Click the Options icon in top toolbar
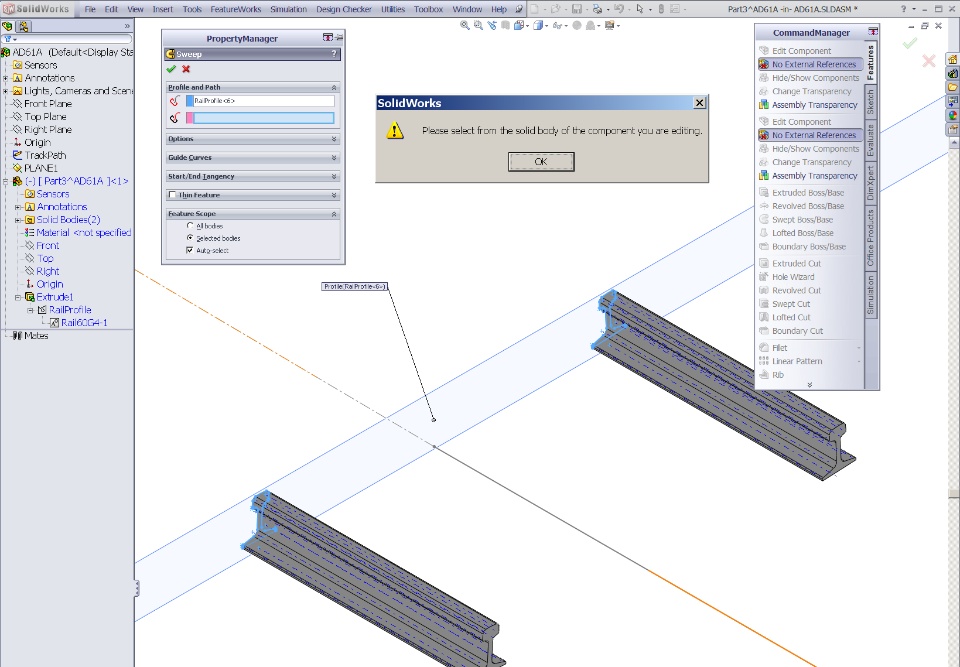The image size is (960, 667). 675,9
